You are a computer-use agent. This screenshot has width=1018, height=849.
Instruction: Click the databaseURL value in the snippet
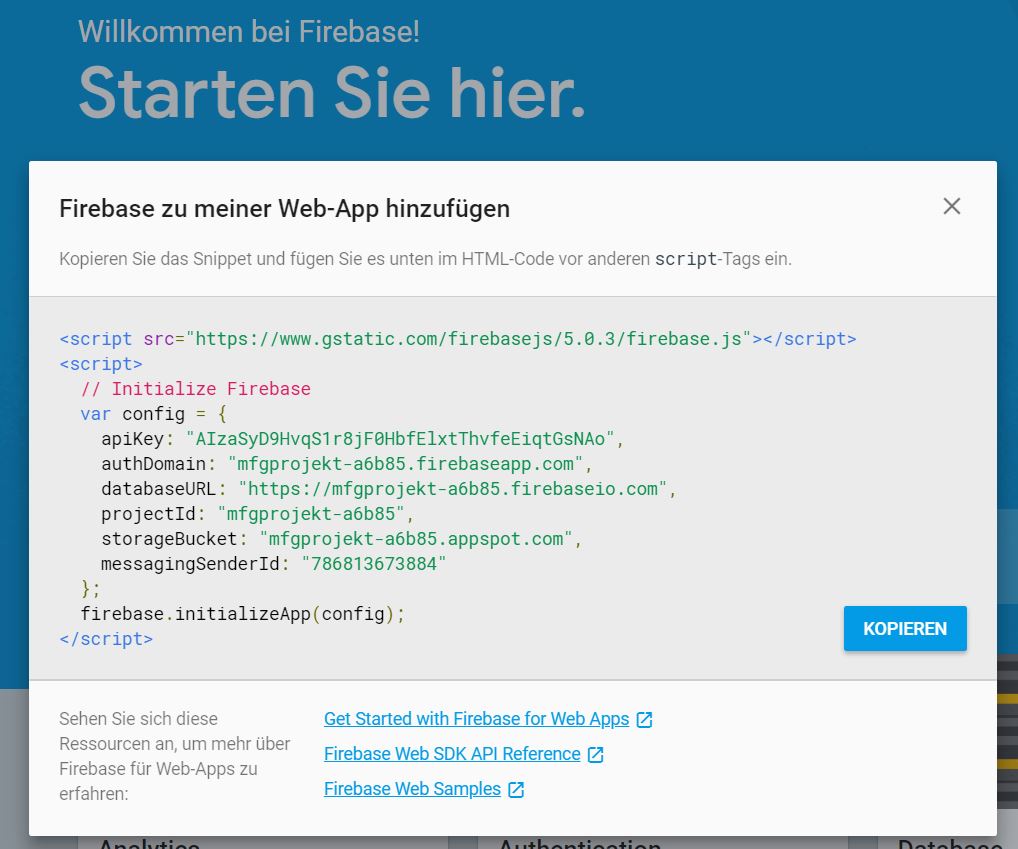tap(453, 489)
